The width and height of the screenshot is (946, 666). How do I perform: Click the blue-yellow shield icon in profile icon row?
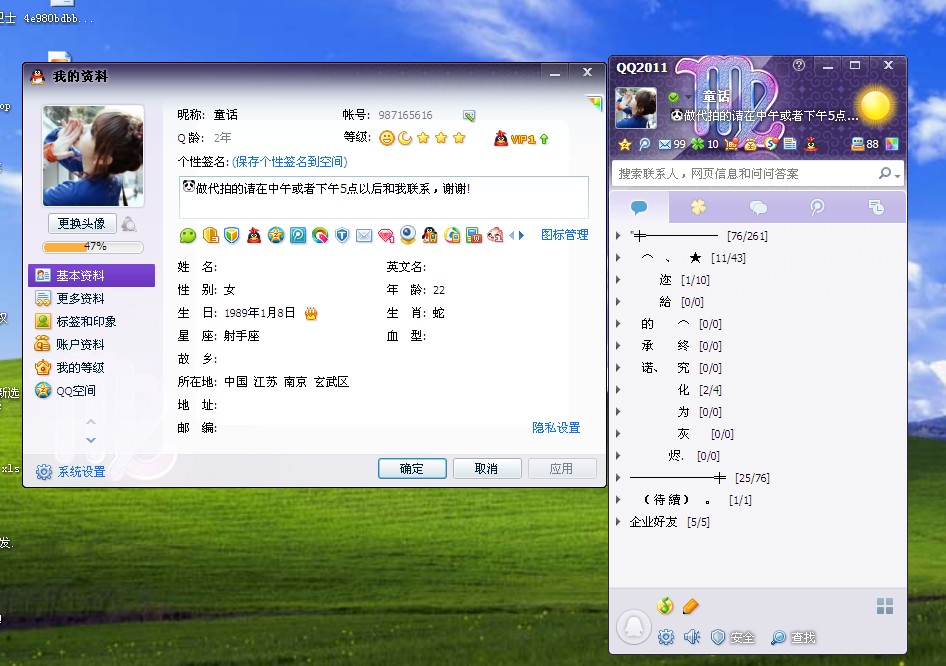tap(232, 235)
